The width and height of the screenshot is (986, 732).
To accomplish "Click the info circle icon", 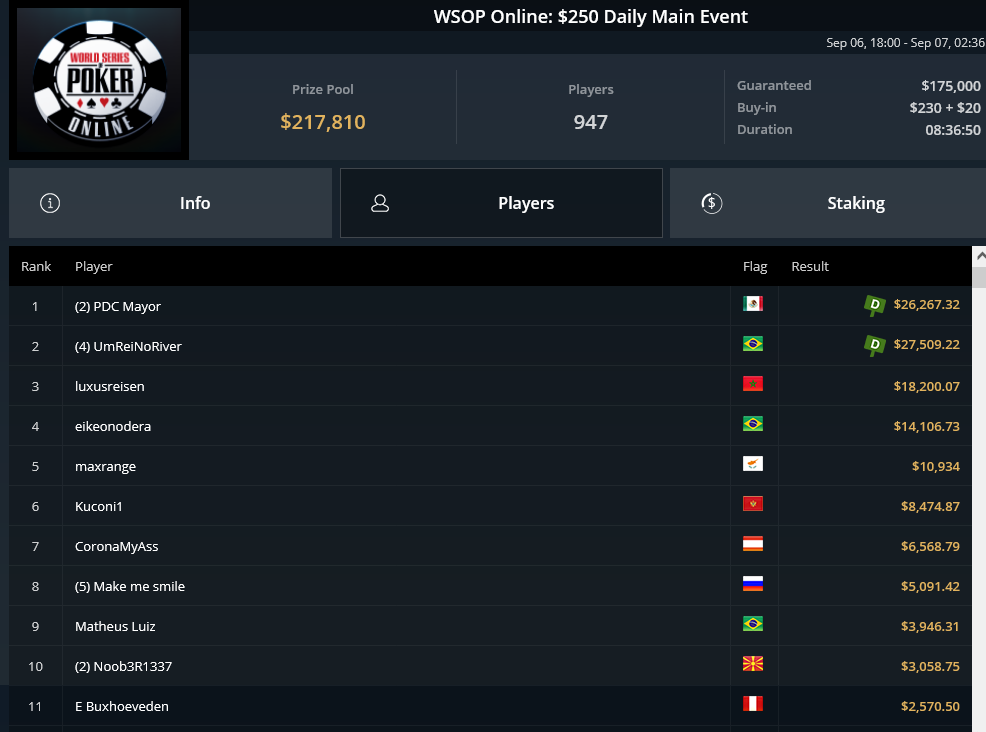I will pyautogui.click(x=50, y=203).
